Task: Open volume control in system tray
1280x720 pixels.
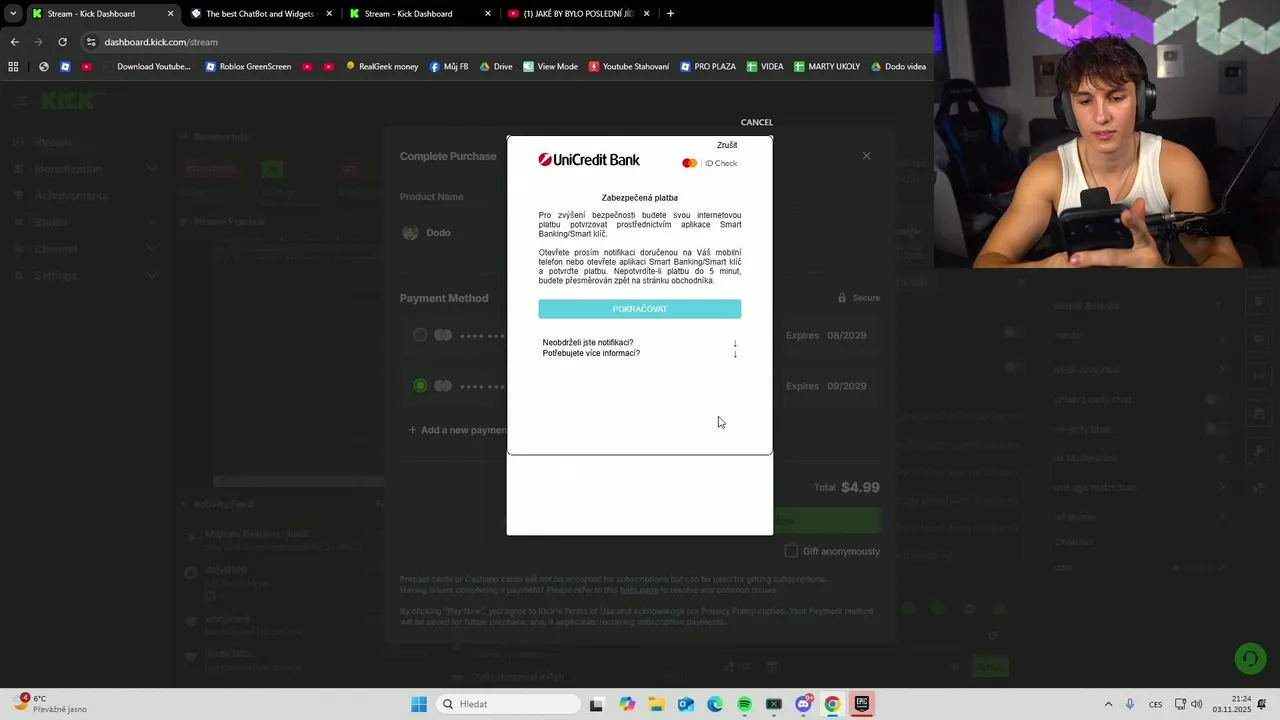Action: click(1197, 704)
